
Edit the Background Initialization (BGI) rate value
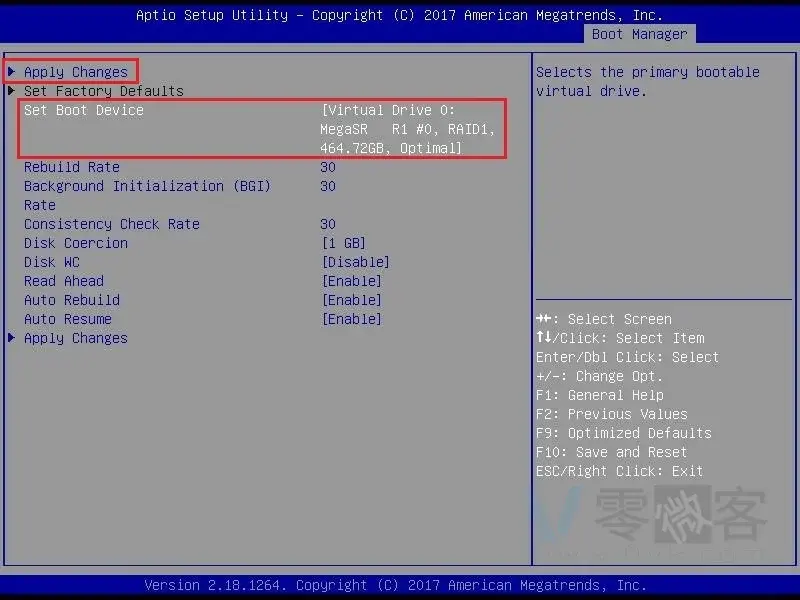coord(328,186)
